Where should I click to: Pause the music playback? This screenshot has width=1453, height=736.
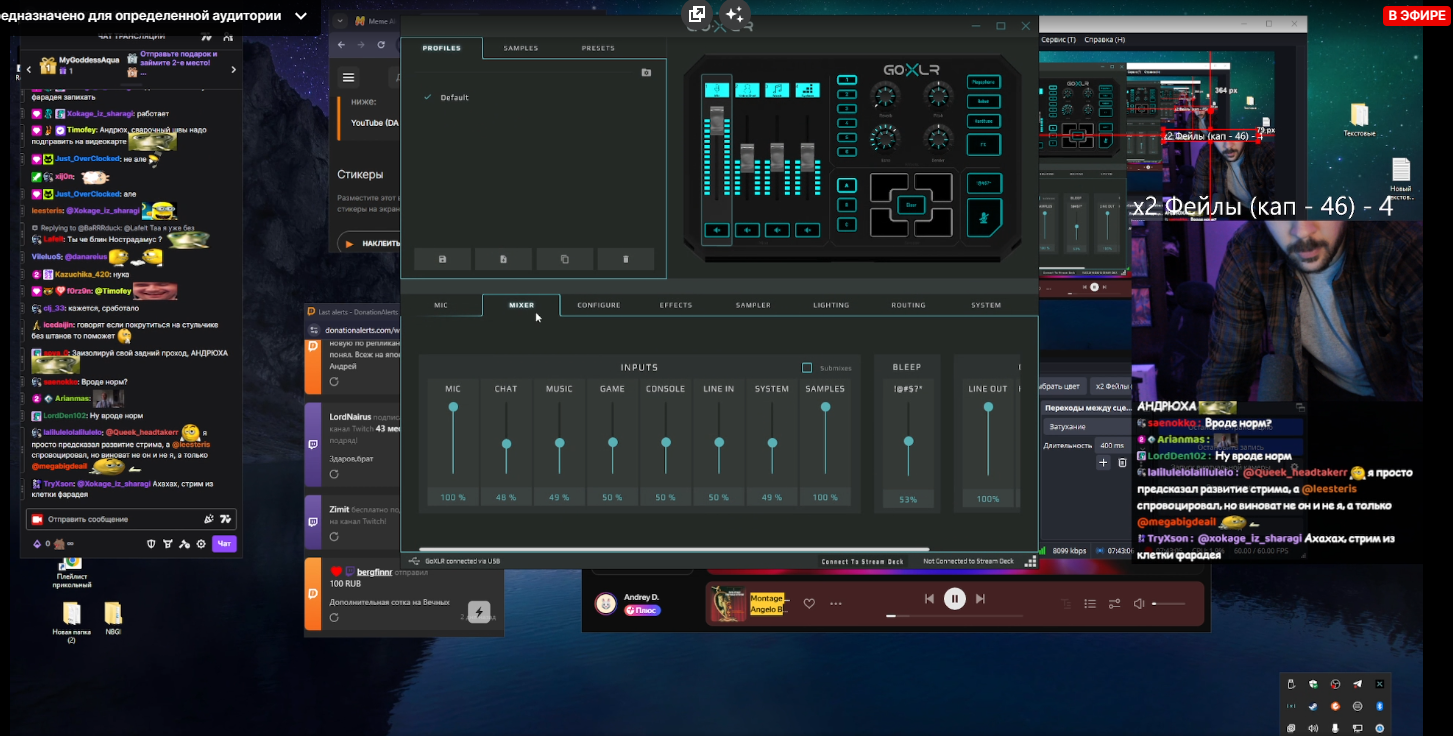(955, 599)
